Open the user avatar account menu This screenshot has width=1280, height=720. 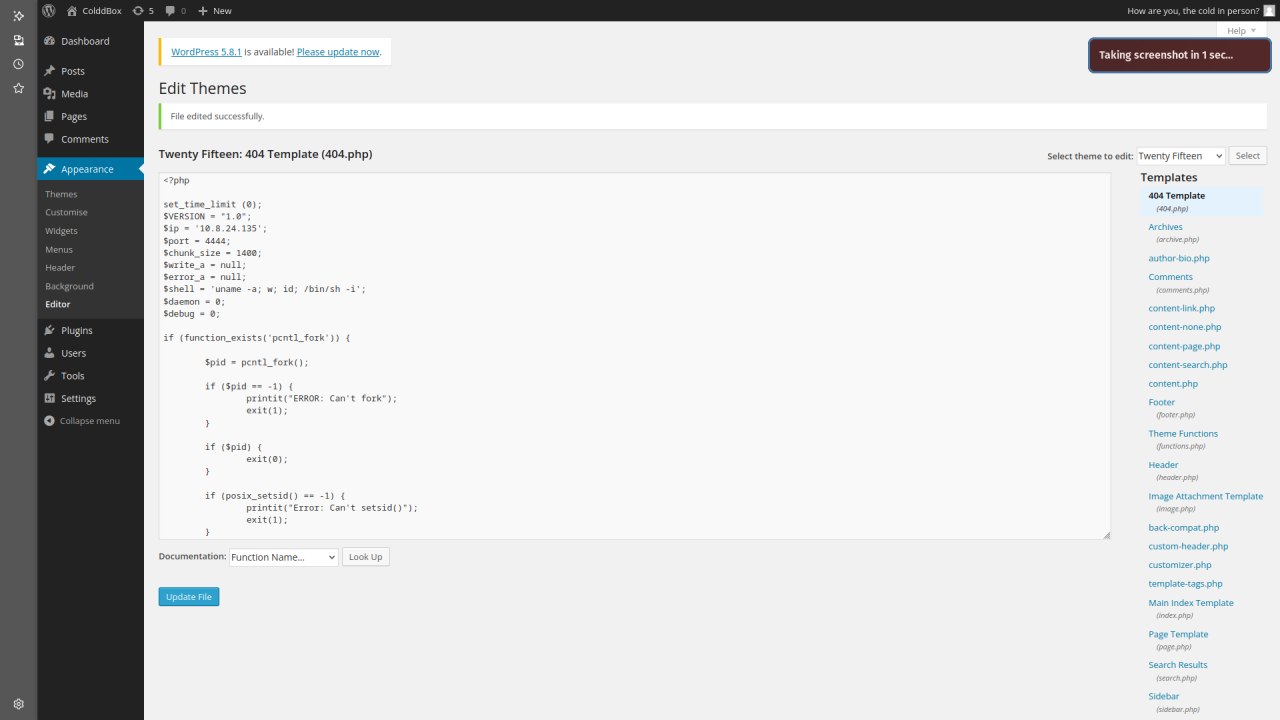click(1269, 10)
